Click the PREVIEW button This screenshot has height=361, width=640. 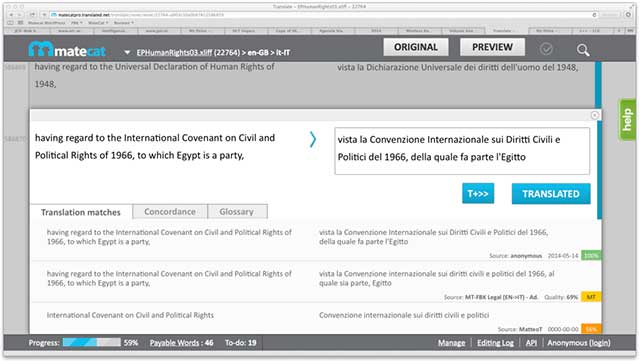pyautogui.click(x=492, y=47)
